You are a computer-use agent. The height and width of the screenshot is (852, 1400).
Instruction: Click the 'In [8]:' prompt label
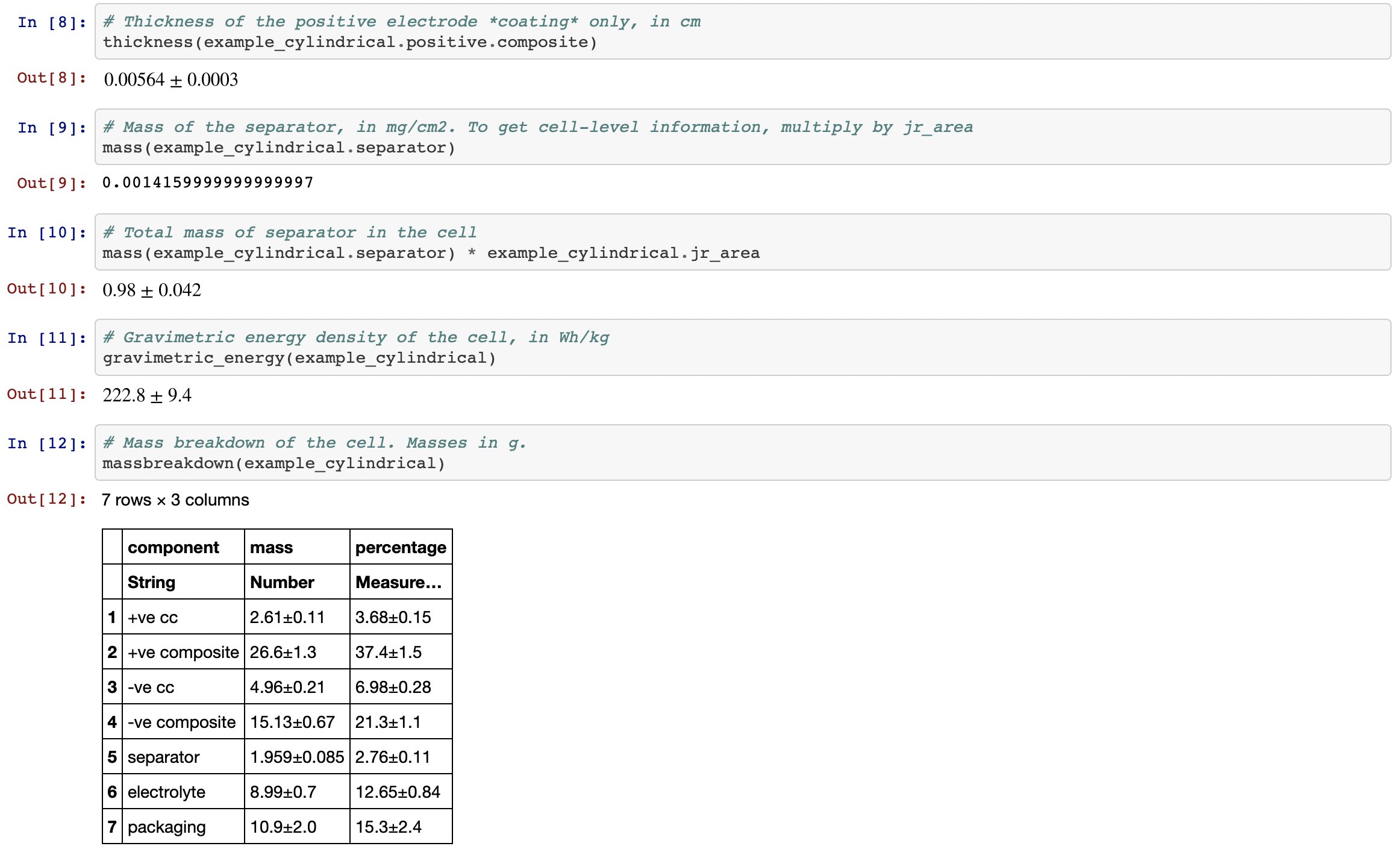coord(52,22)
